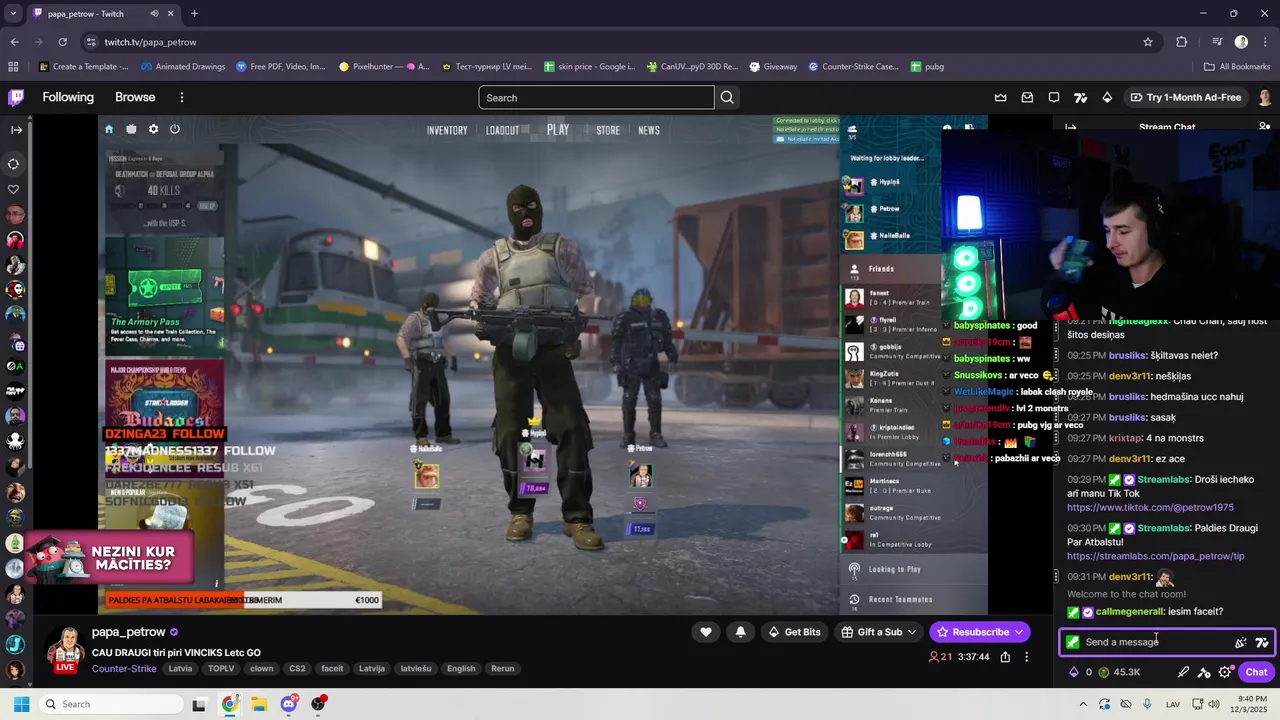
Task: Show hidden system tray icons
Action: pyautogui.click(x=1083, y=704)
